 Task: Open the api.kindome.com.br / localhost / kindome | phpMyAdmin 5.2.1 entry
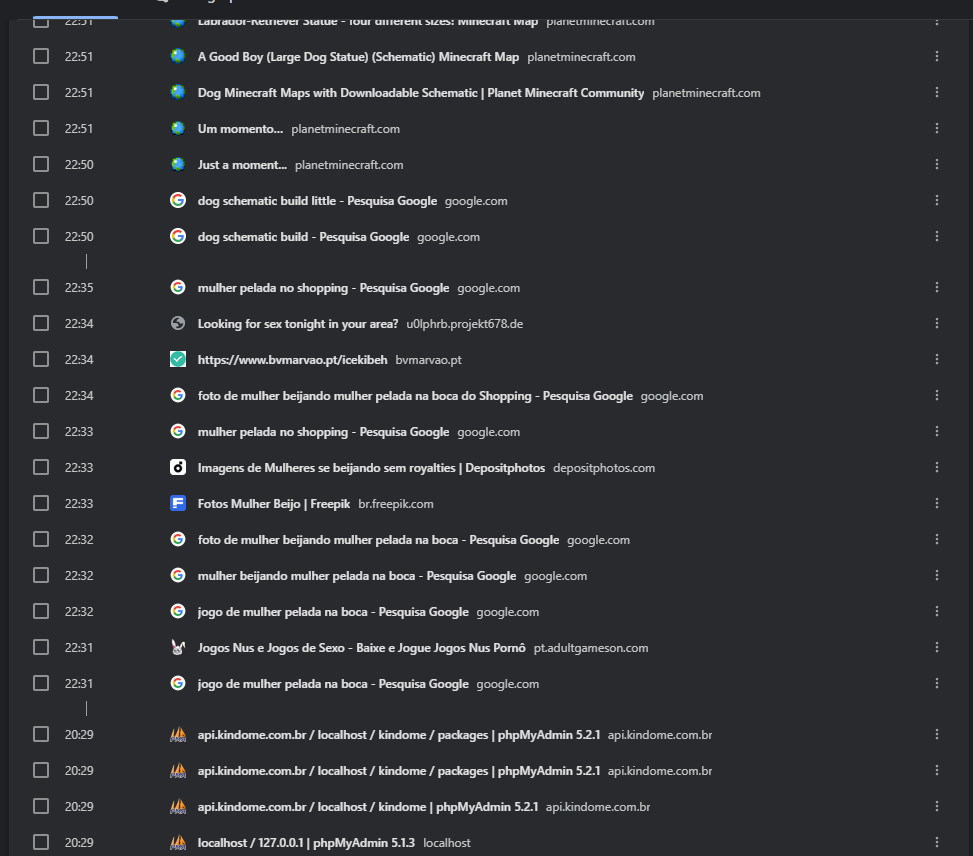[368, 807]
